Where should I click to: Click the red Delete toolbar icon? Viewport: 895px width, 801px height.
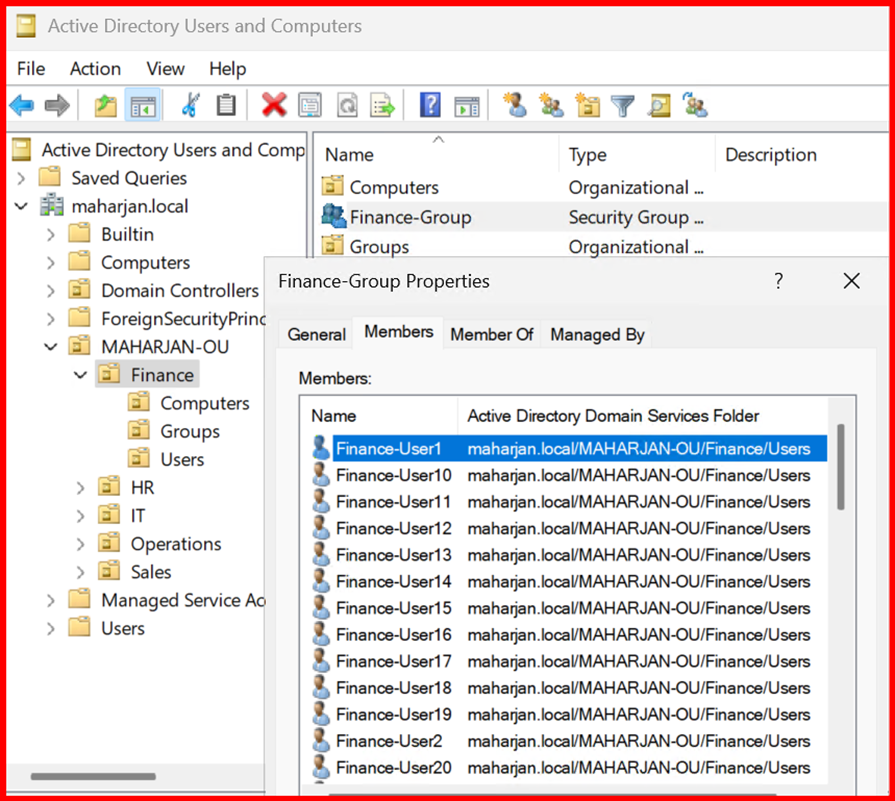point(274,105)
